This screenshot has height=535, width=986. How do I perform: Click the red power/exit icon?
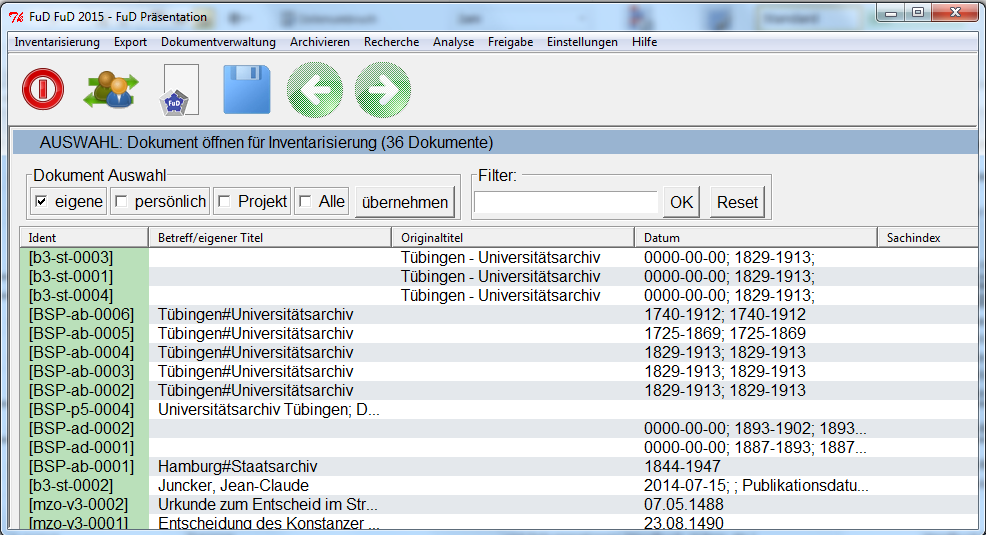(43, 89)
